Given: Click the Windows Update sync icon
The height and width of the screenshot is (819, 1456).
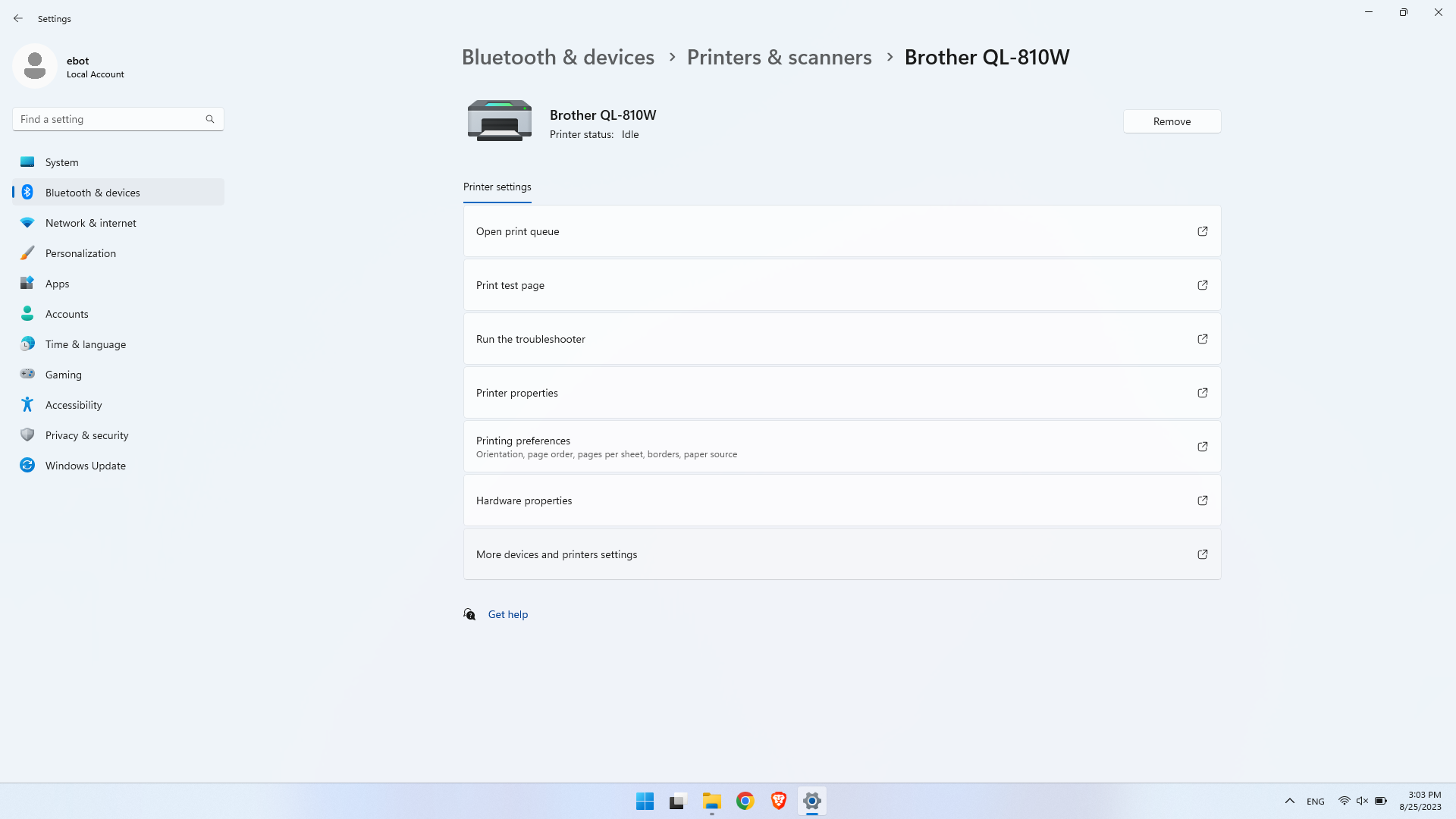Looking at the screenshot, I should click(27, 465).
